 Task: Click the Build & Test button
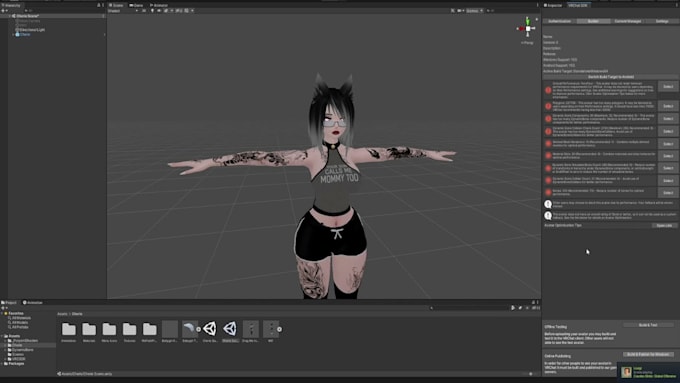(x=648, y=325)
